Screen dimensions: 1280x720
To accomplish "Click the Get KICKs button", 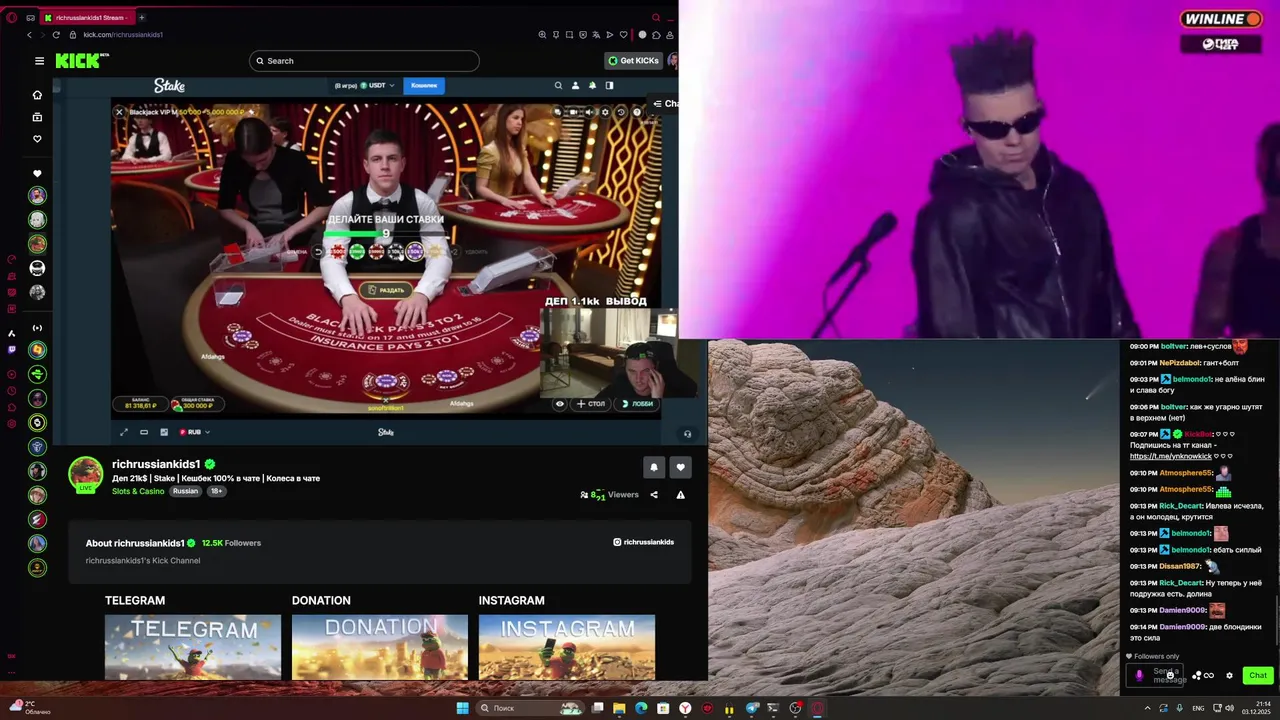I will [x=634, y=61].
